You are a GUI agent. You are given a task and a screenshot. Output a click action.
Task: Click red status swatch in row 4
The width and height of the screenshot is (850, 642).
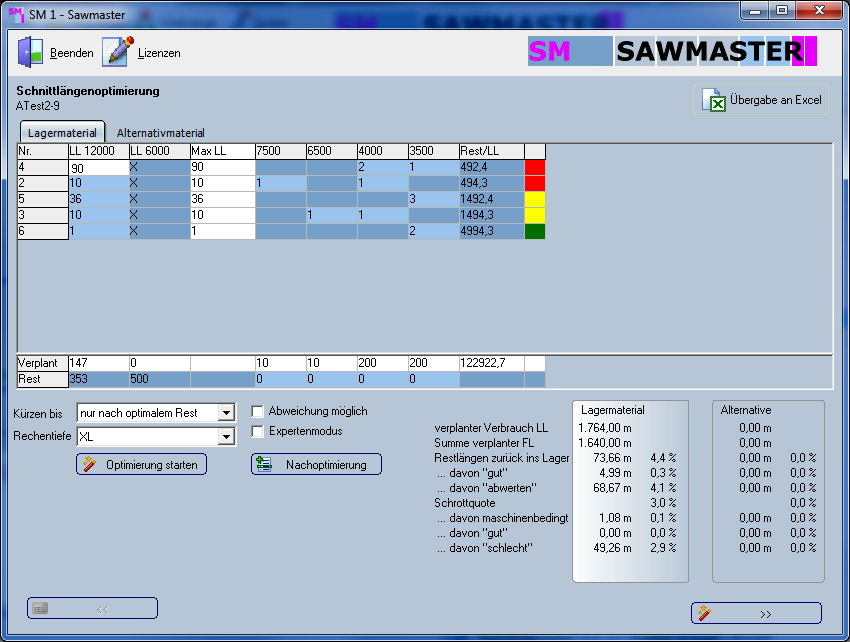pos(535,168)
